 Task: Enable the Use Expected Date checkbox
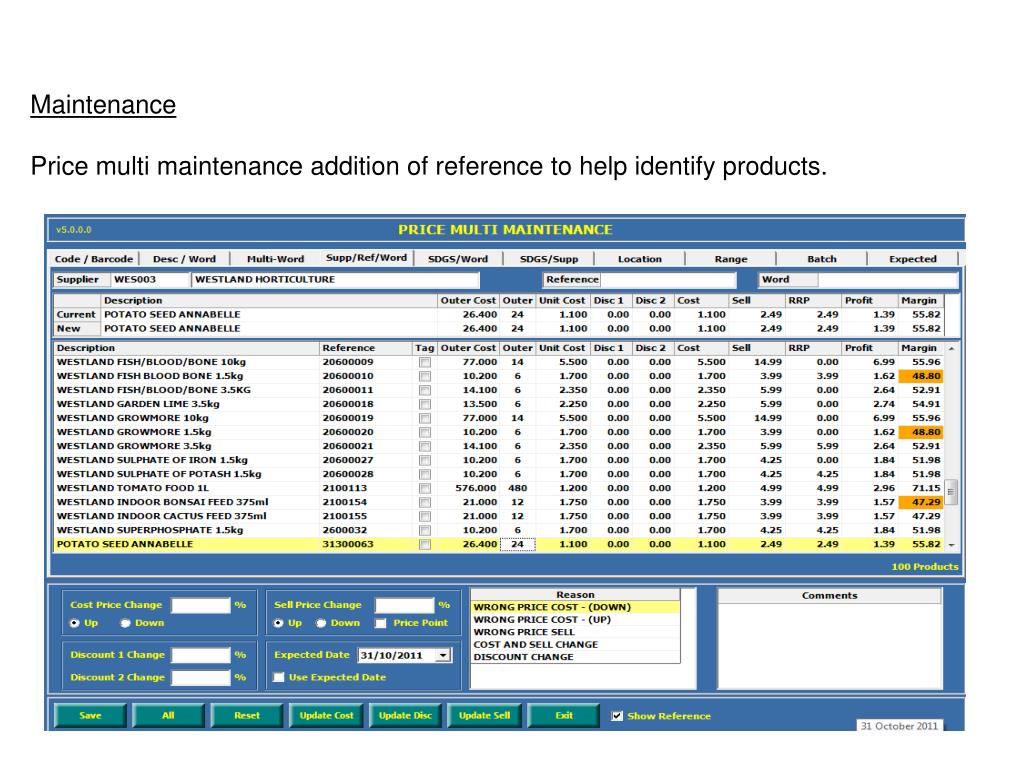[x=279, y=677]
